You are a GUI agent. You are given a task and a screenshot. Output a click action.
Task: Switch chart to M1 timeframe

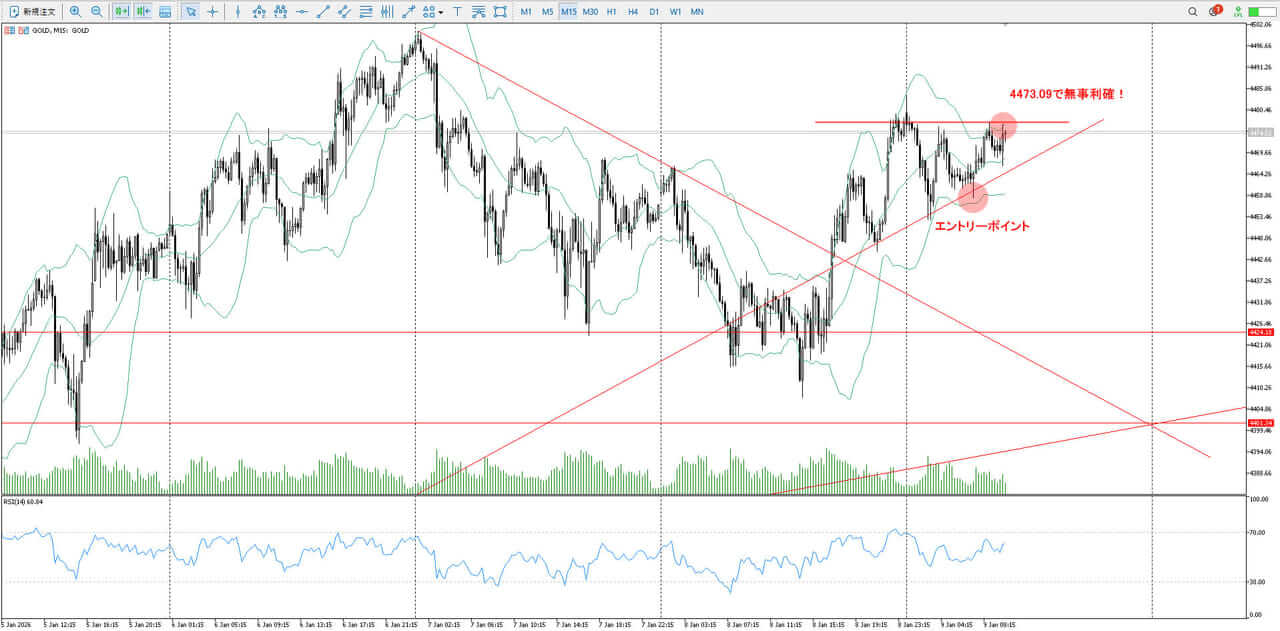[526, 12]
